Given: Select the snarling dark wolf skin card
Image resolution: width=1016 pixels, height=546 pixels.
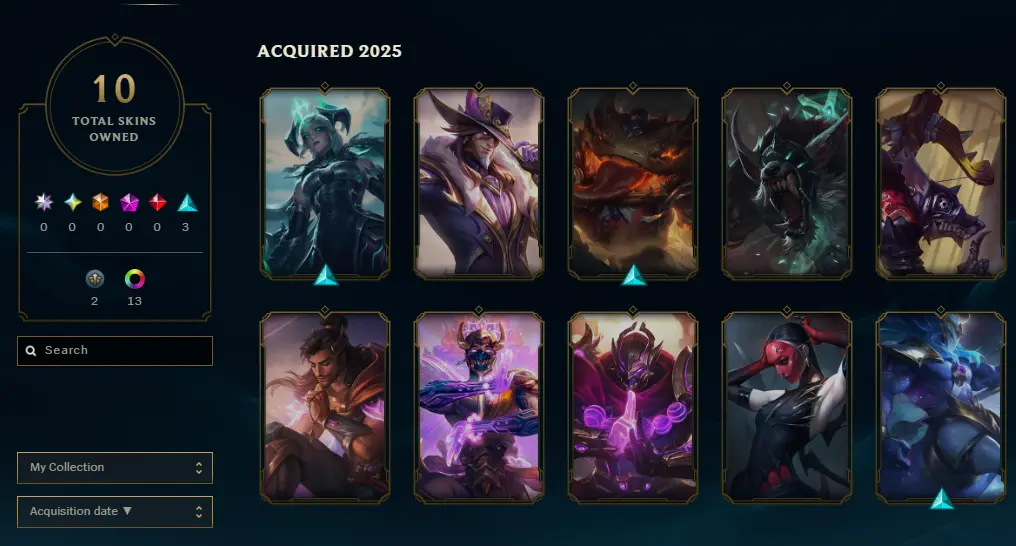Looking at the screenshot, I should [787, 184].
